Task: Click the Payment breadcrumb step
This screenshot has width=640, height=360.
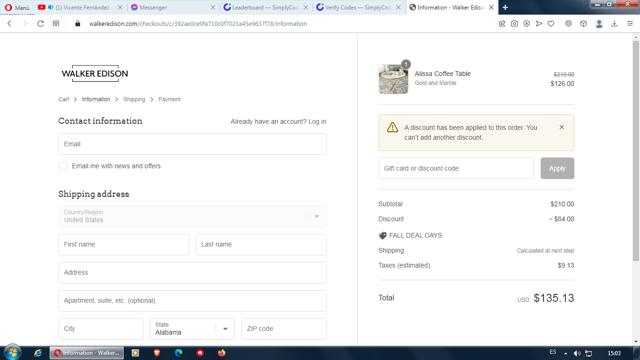Action: coord(169,99)
